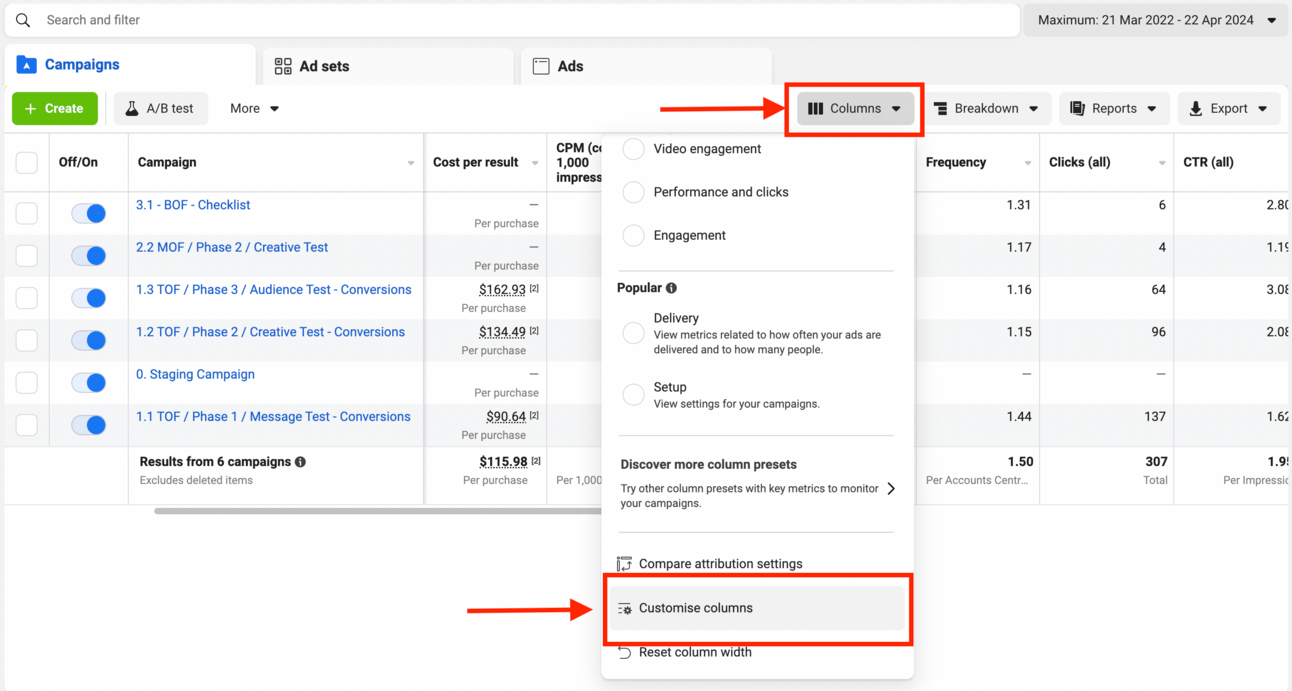Click the search magnifier icon
This screenshot has height=691, width=1292.
tap(23, 20)
